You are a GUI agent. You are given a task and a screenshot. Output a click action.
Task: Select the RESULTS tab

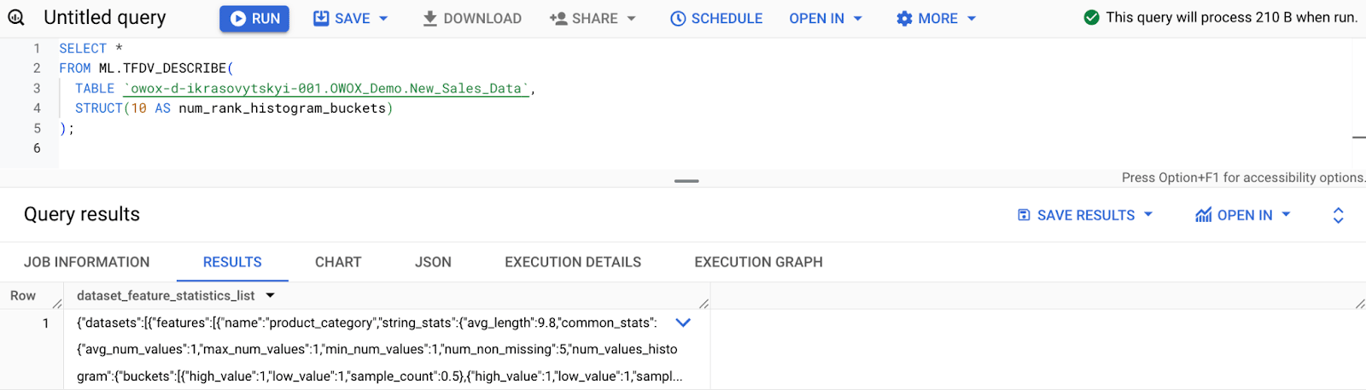click(x=232, y=262)
